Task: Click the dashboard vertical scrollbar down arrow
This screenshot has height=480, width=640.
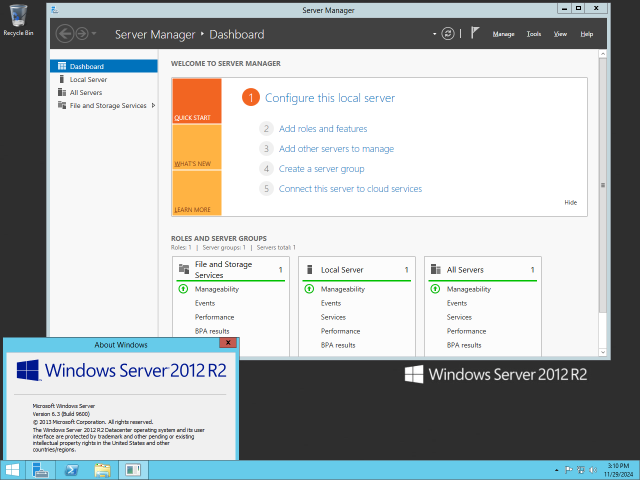Action: coord(603,352)
